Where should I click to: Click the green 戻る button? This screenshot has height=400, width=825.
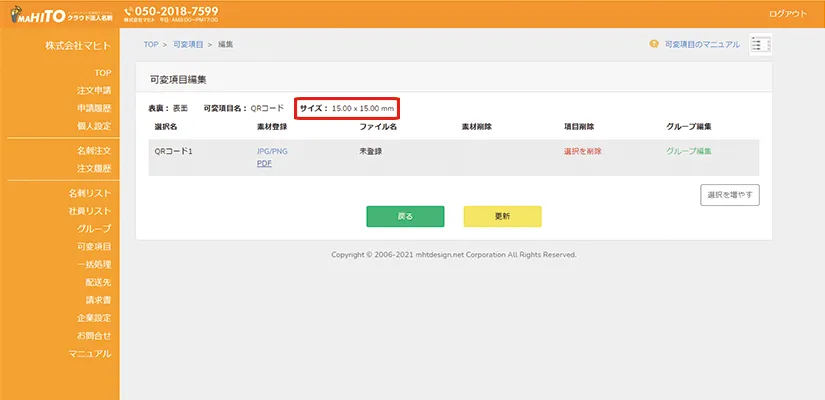click(x=405, y=216)
